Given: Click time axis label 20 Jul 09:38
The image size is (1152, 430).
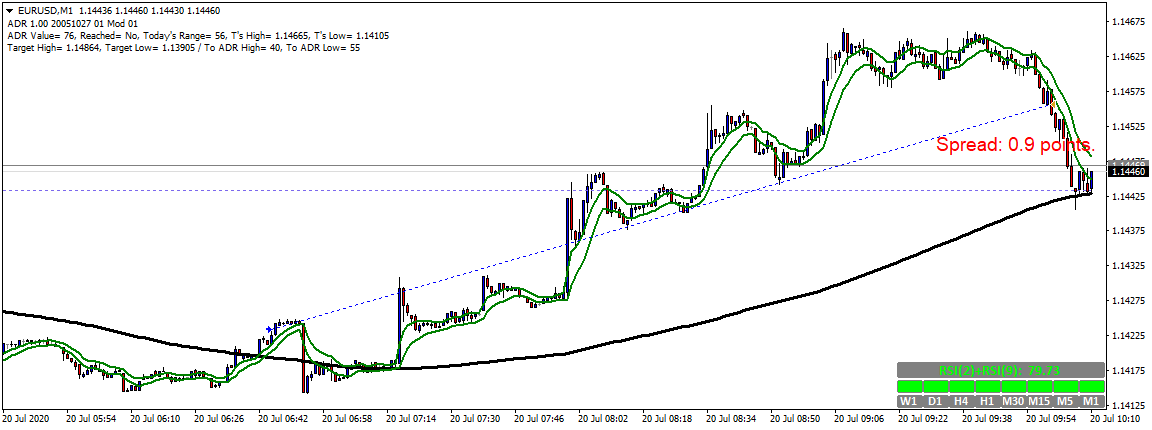Looking at the screenshot, I should (989, 418).
